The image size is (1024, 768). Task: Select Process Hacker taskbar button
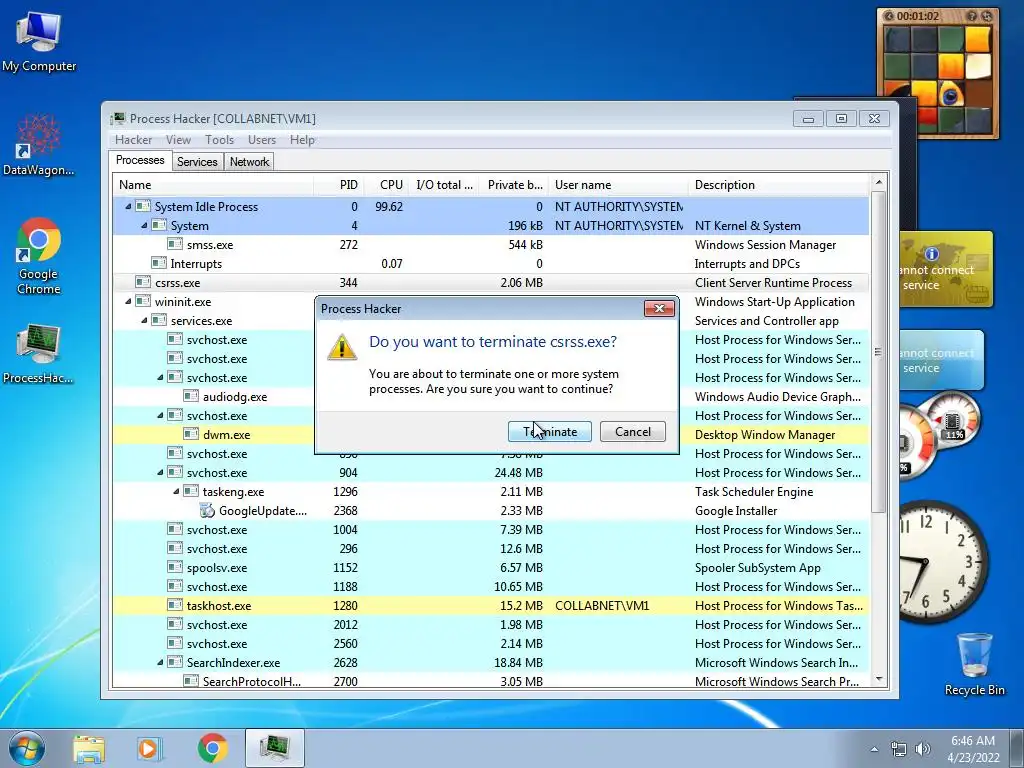click(x=275, y=748)
